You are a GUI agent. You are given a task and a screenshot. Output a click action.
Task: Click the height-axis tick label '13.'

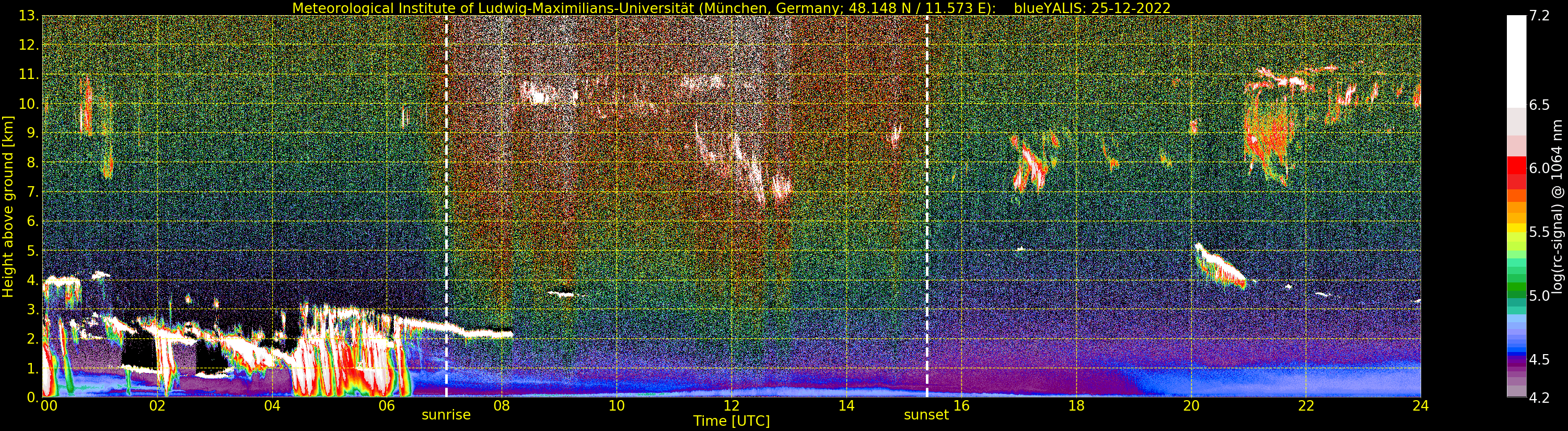coord(29,16)
